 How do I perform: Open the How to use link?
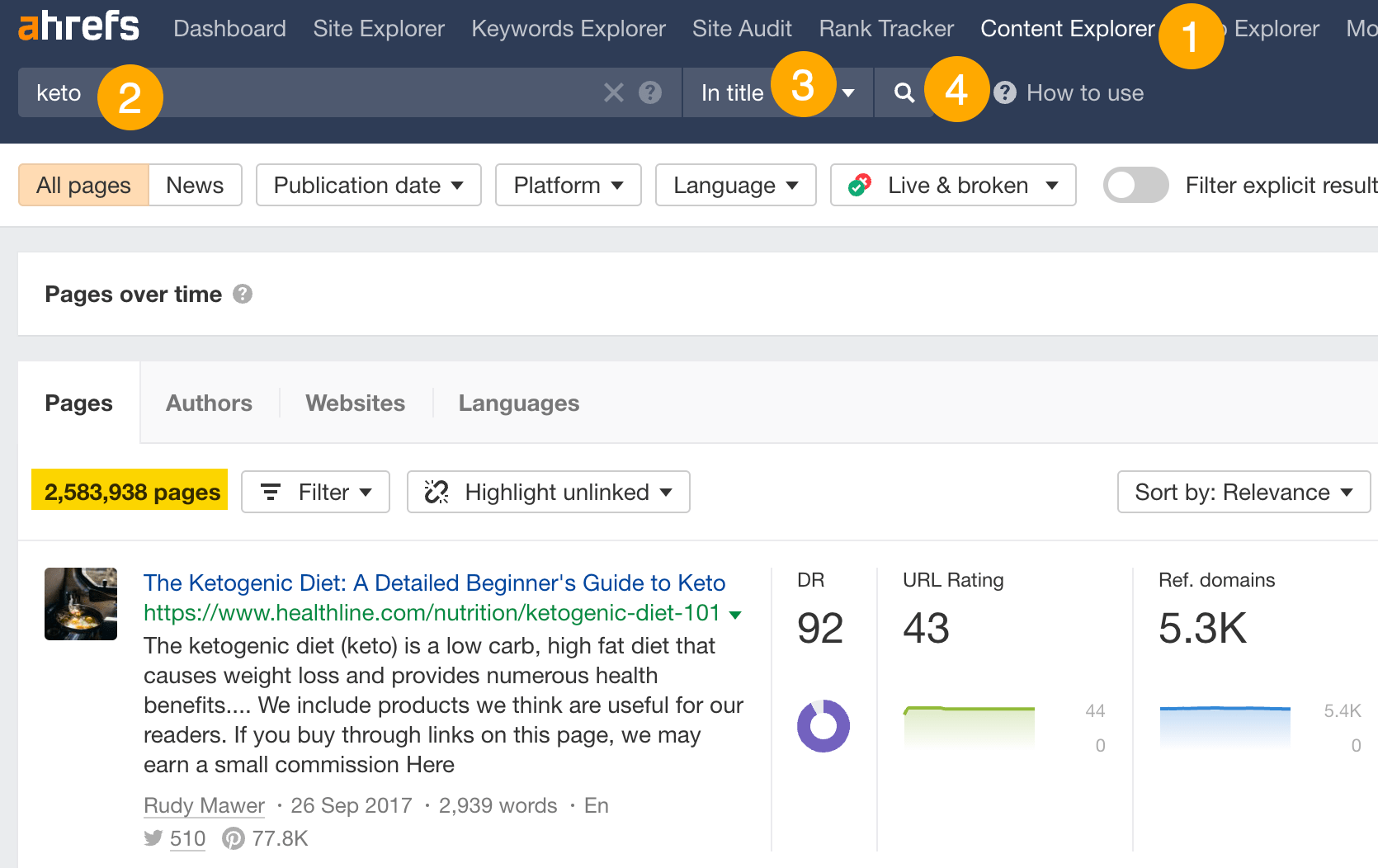pos(1083,92)
